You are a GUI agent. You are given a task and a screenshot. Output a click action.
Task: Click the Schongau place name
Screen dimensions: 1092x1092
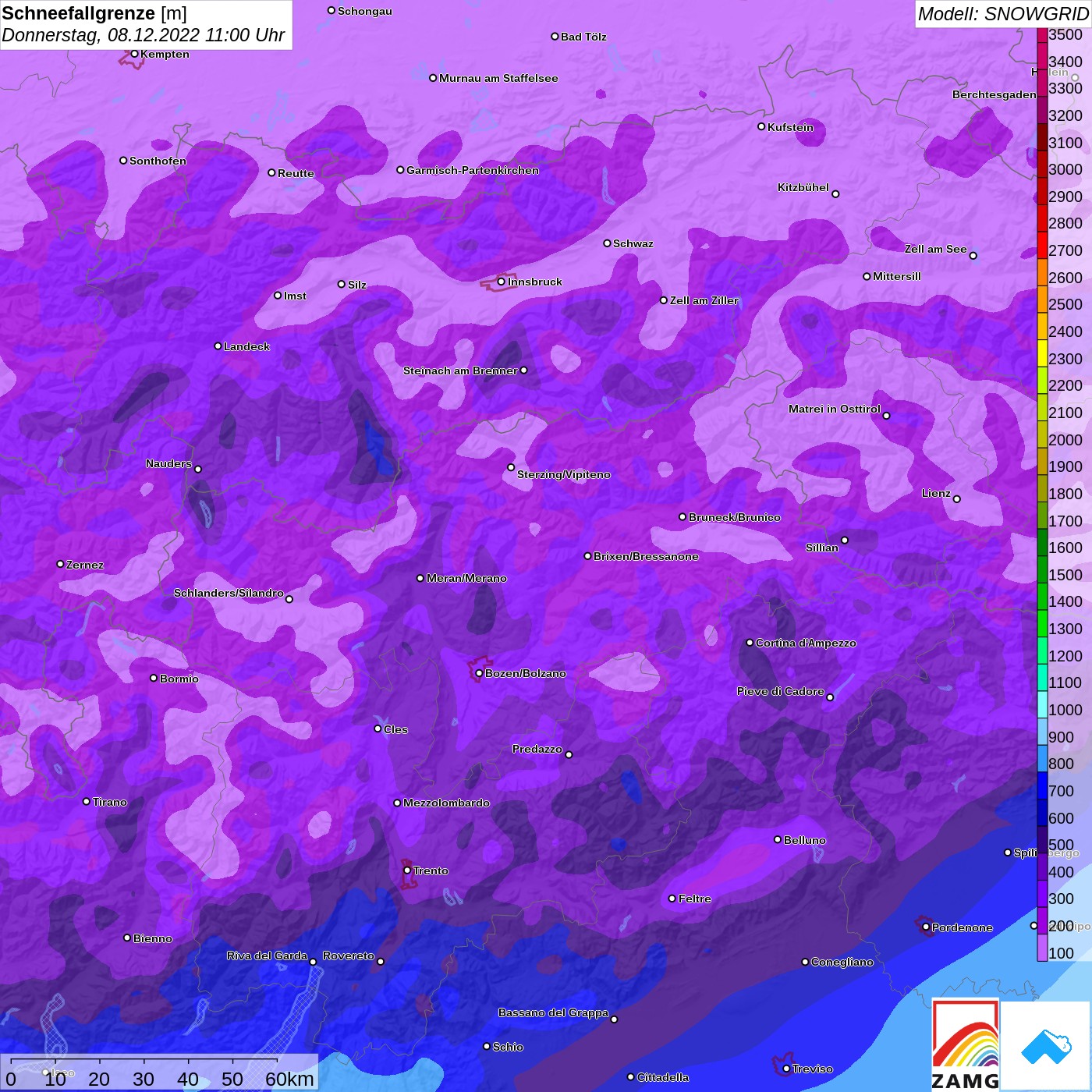pyautogui.click(x=365, y=11)
